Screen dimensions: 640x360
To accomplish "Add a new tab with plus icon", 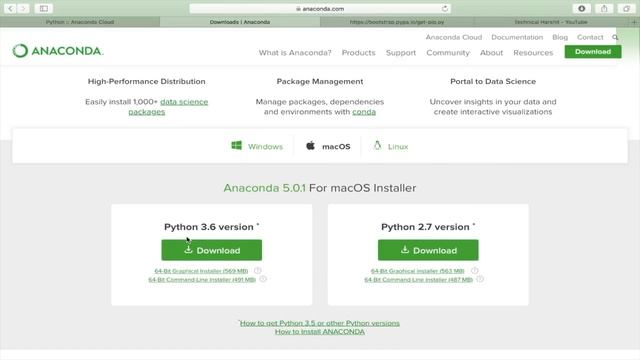I will 635,22.
